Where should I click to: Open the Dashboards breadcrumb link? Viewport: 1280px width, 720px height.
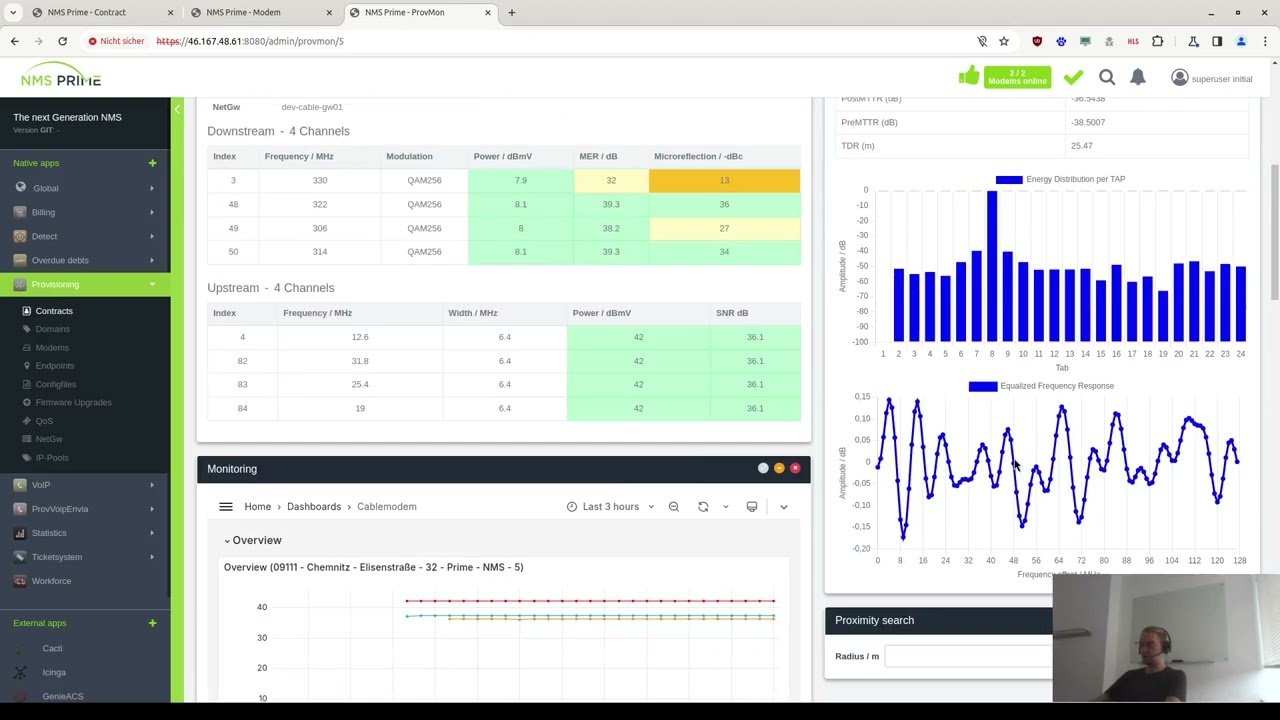pos(314,507)
